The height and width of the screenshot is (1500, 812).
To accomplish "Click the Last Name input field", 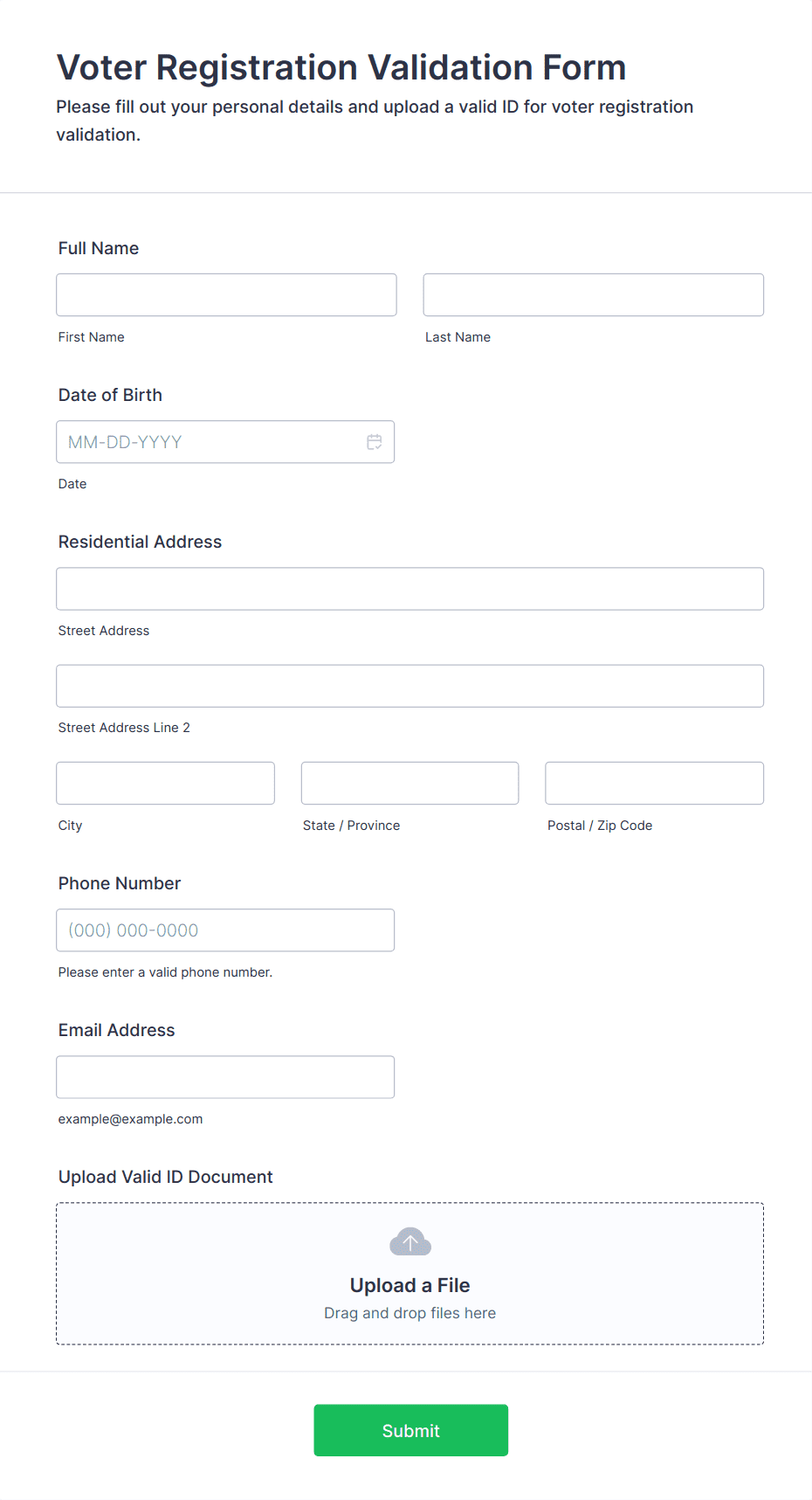I will point(593,295).
